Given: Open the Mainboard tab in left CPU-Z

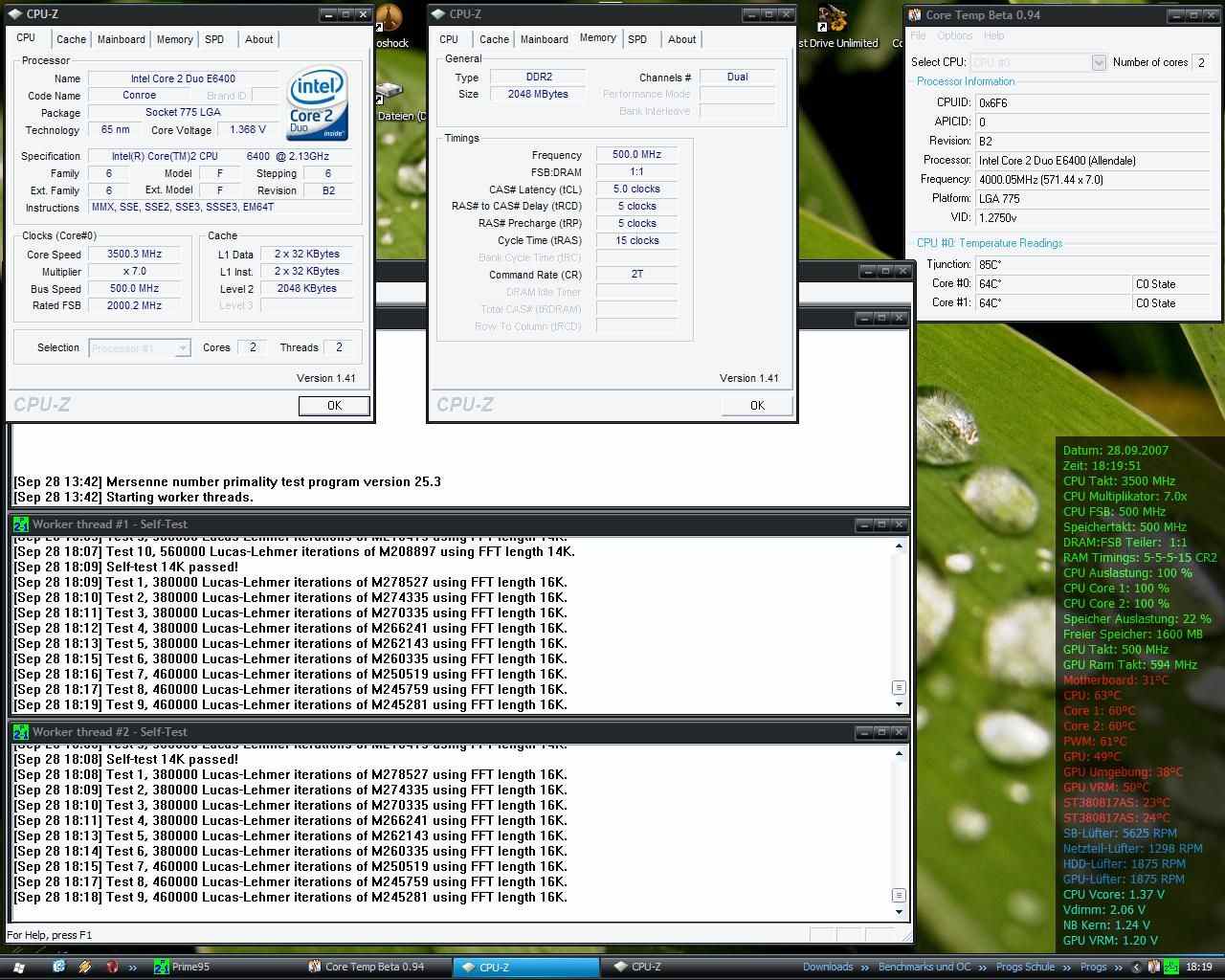Looking at the screenshot, I should point(122,39).
